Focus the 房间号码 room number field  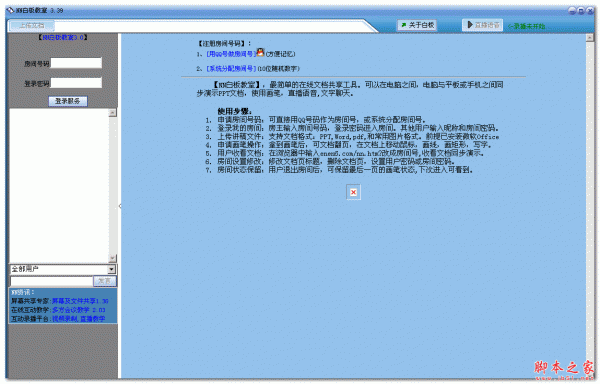pyautogui.click(x=76, y=63)
